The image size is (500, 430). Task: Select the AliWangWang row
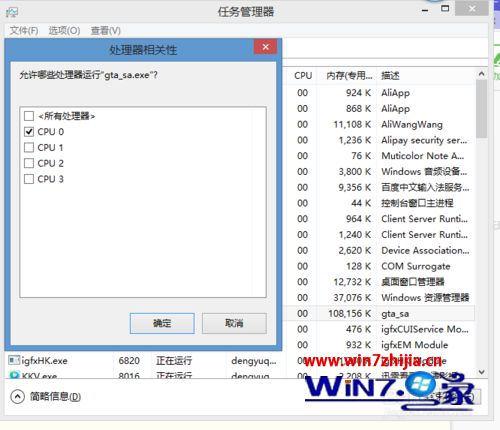(380, 124)
